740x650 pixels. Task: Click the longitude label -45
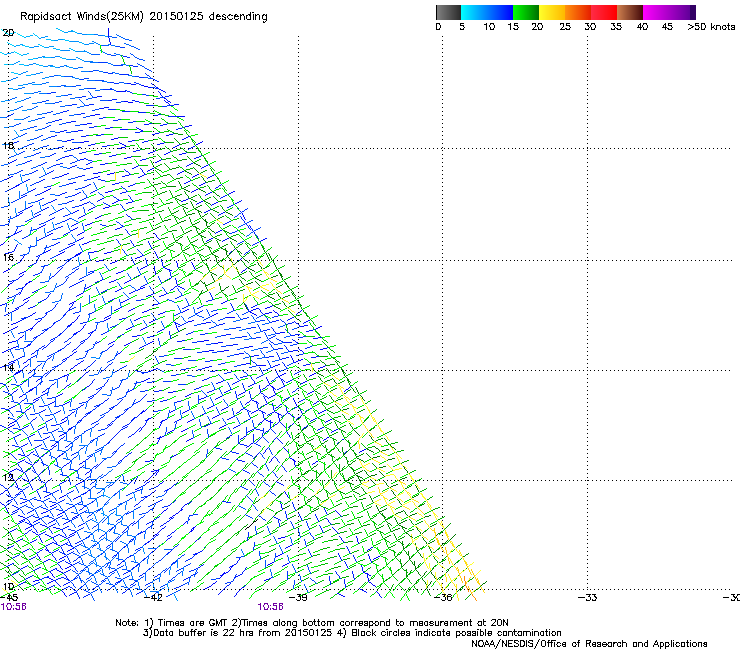9,598
